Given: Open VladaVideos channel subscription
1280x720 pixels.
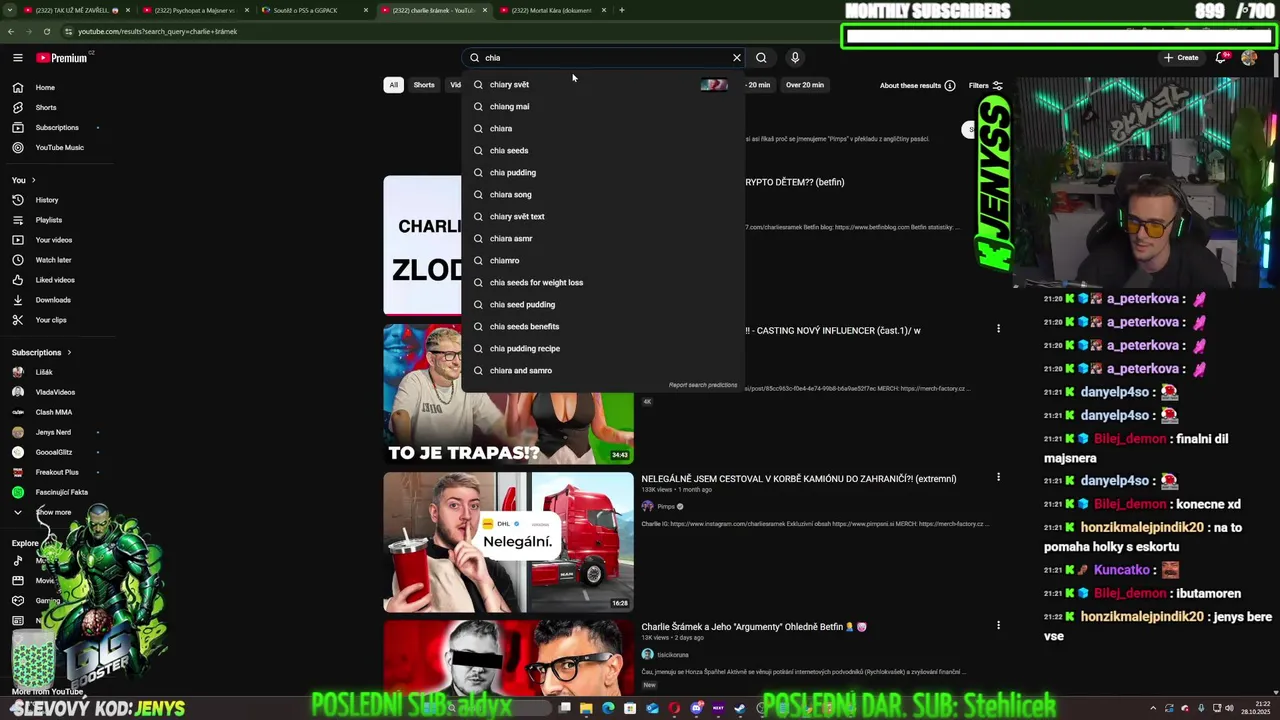Looking at the screenshot, I should pos(55,392).
